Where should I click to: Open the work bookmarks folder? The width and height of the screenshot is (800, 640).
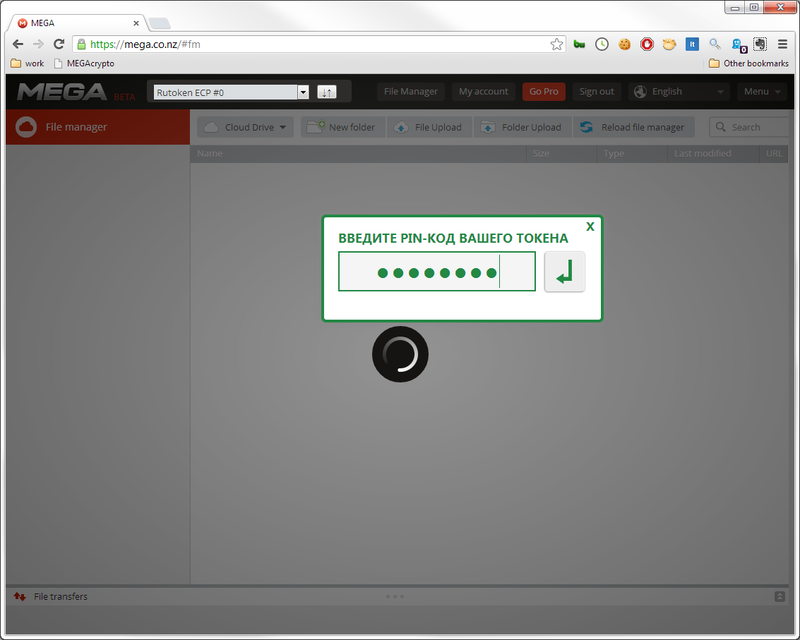pos(28,64)
